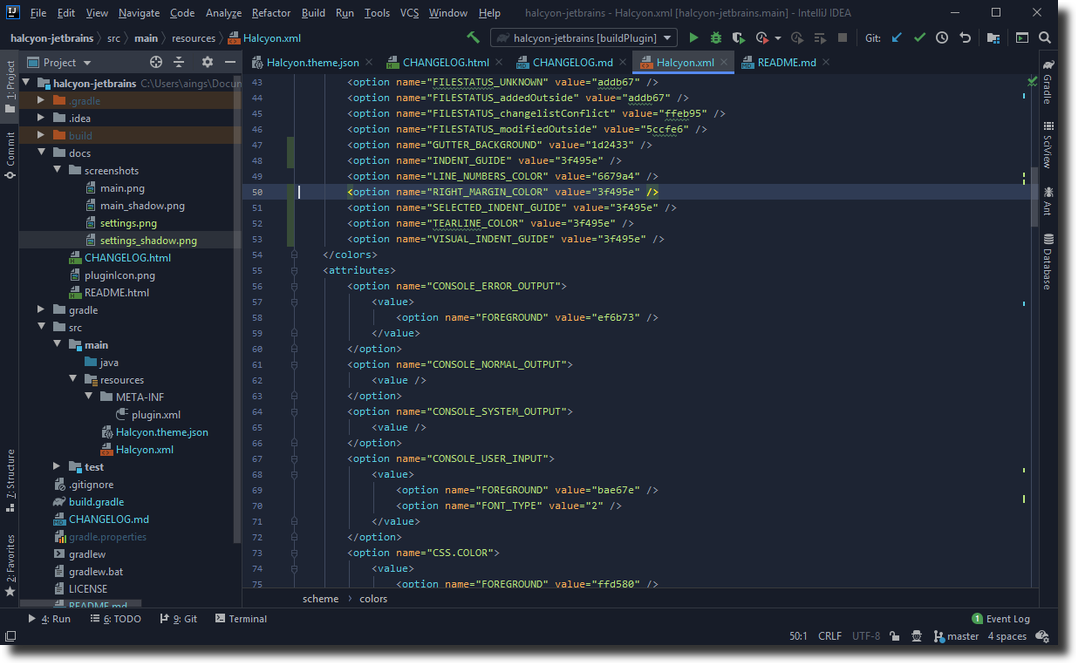Click the locate-file crosshair icon in Project panel

coord(156,62)
